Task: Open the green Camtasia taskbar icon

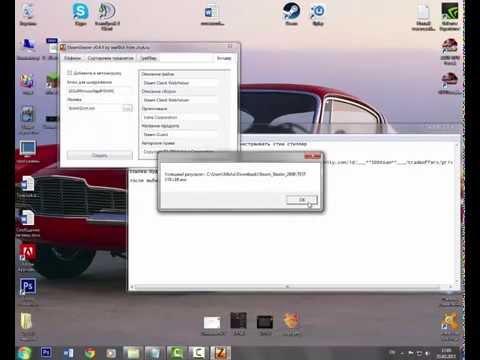Action: click(x=177, y=353)
